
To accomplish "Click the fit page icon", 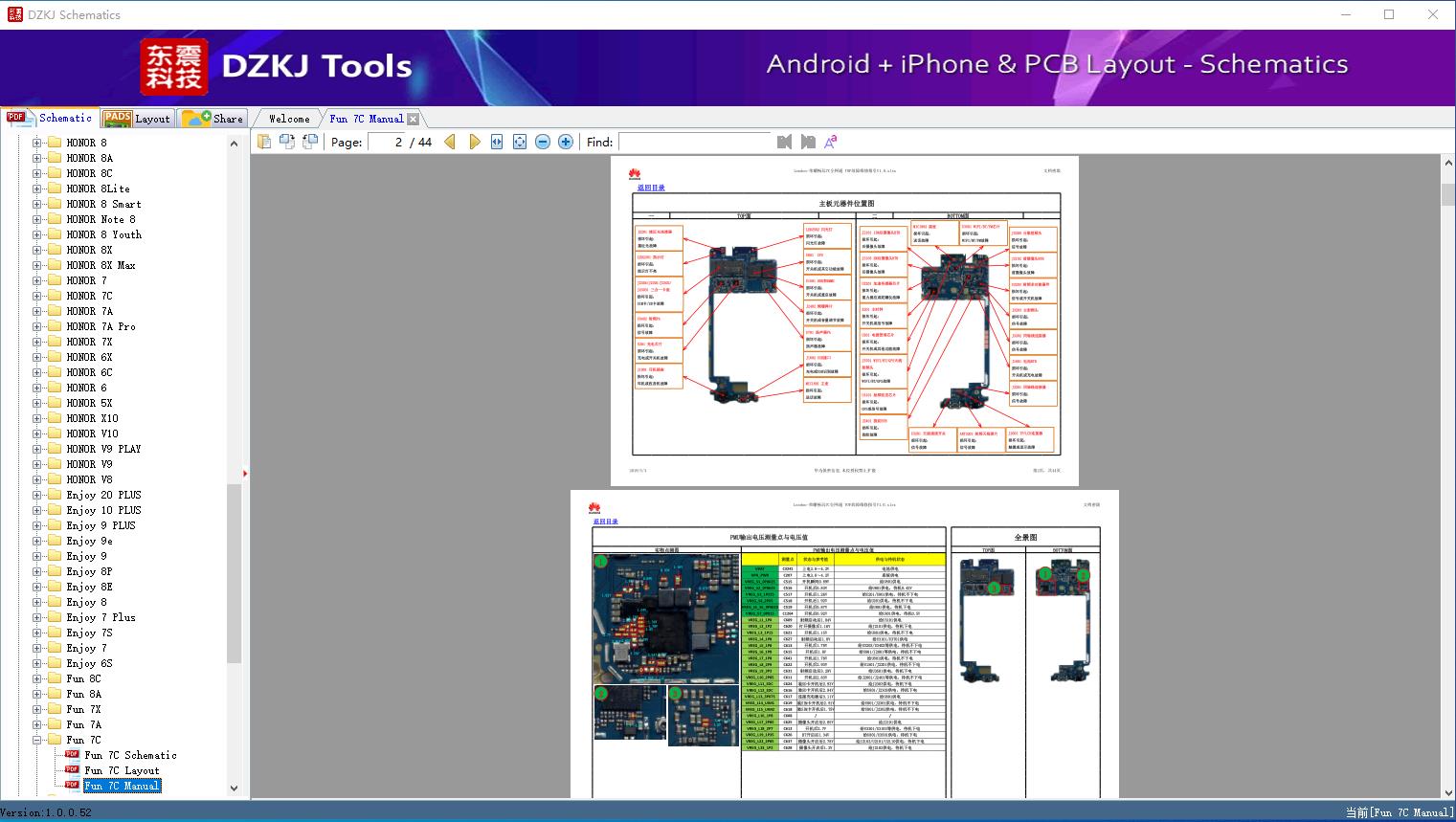I will (520, 142).
